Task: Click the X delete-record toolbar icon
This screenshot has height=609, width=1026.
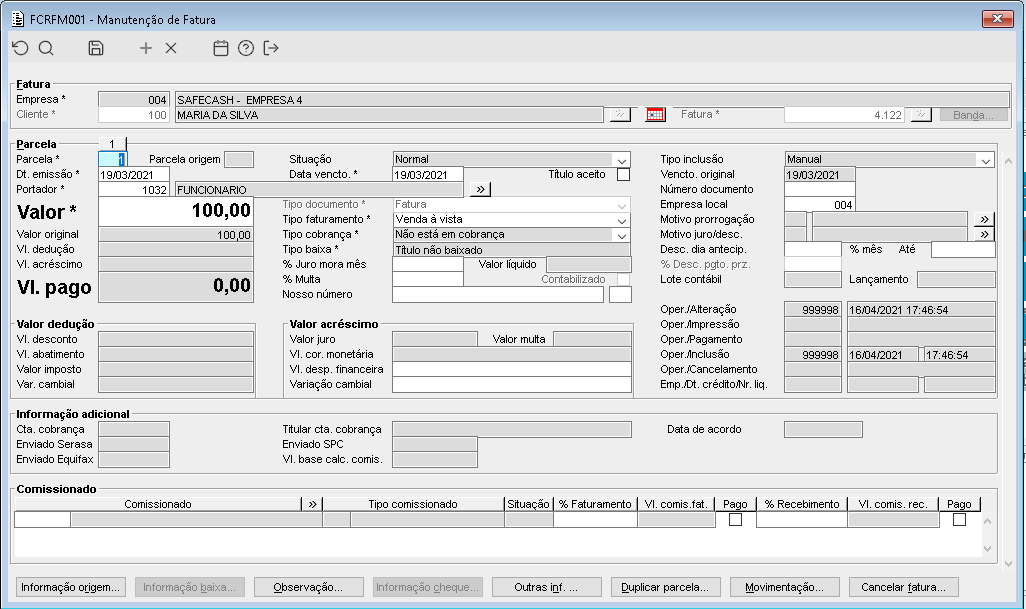Action: (171, 48)
